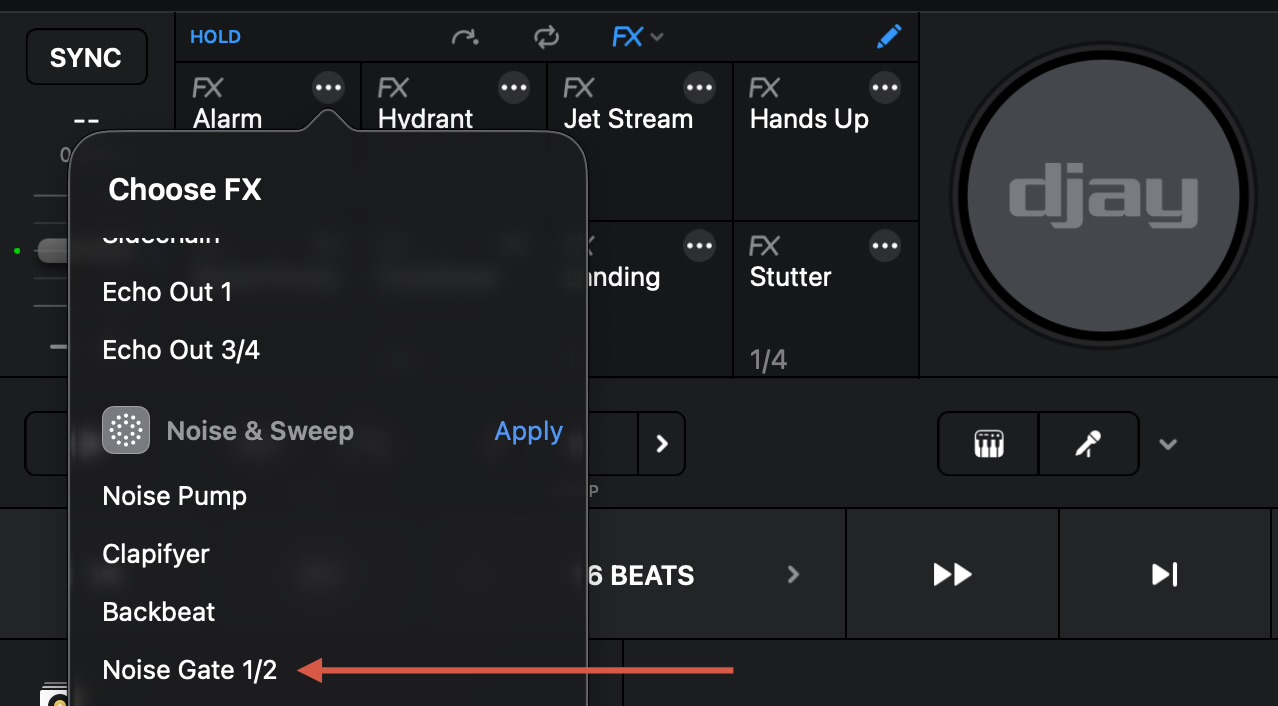Expand the chevron next to microphone
Screen dimensions: 1278x706
1167,443
